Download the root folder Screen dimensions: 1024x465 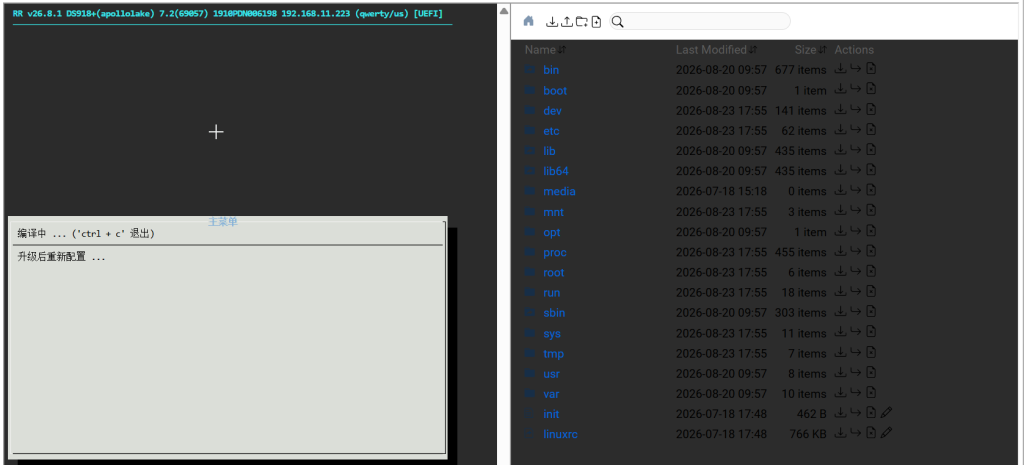(x=841, y=271)
